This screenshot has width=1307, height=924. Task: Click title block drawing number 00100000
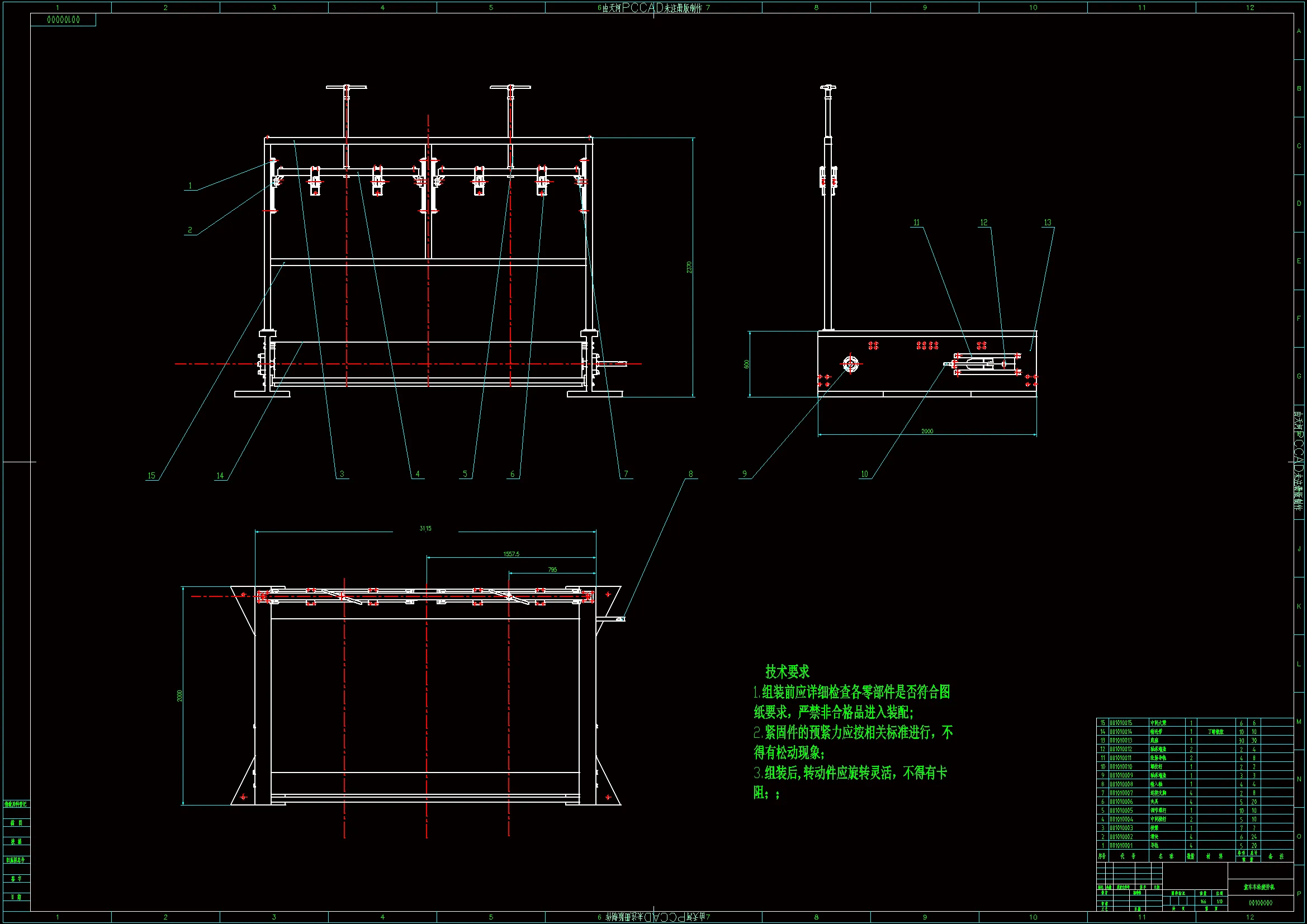[1260, 903]
